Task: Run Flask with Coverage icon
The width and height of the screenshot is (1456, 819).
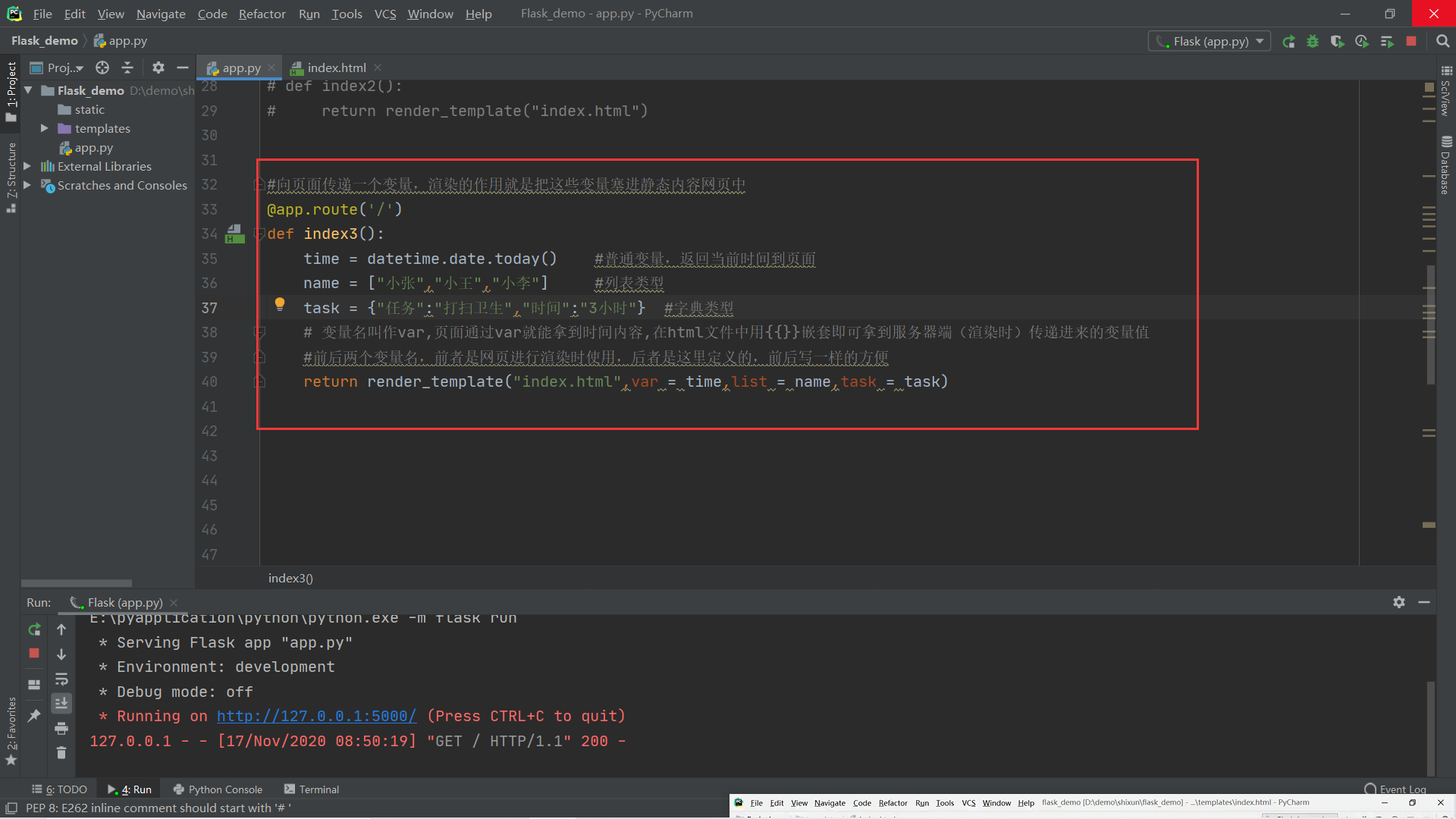Action: [x=1337, y=42]
